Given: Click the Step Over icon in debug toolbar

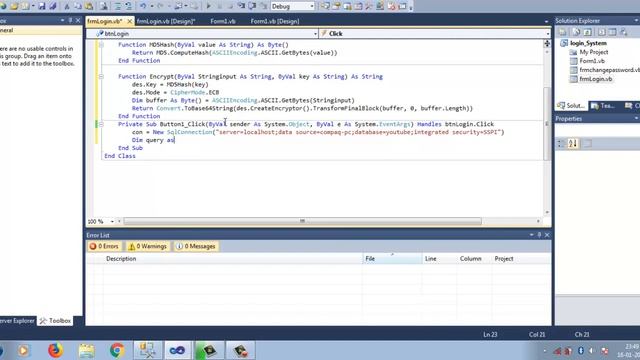Looking at the screenshot, I should (x=252, y=6).
